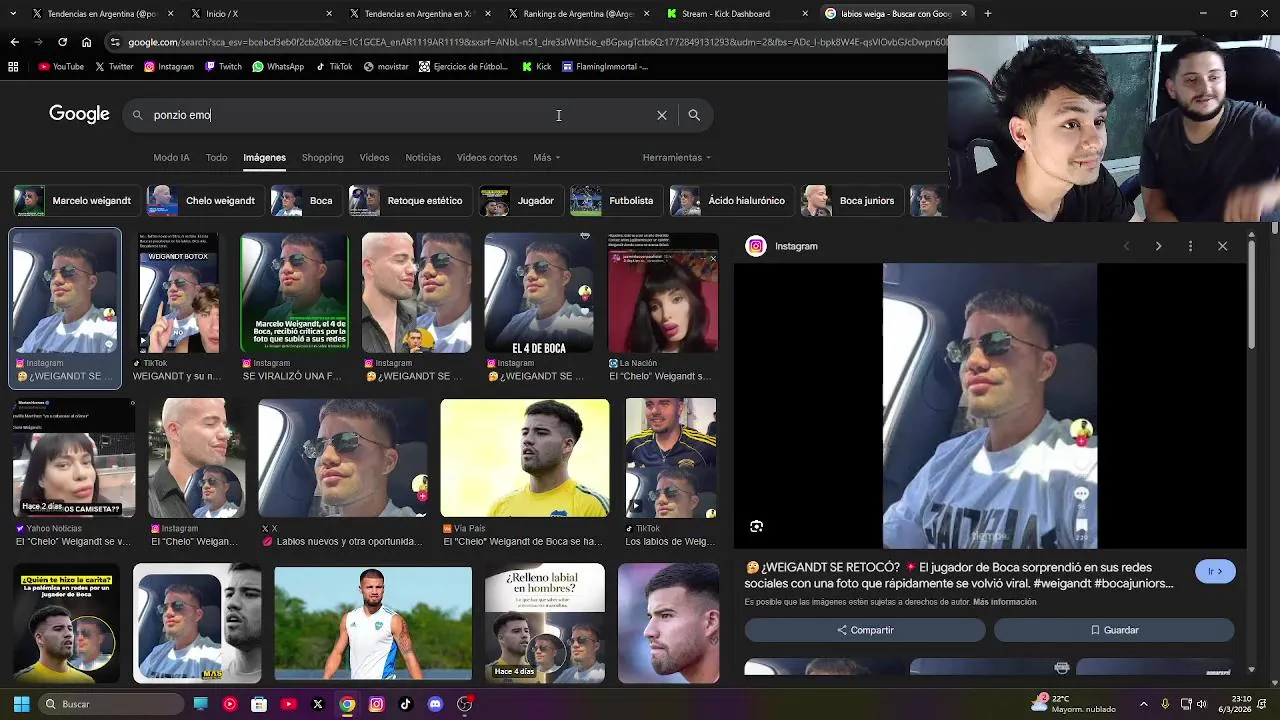Click the Chrome back arrow
The image size is (1280, 720).
click(14, 42)
